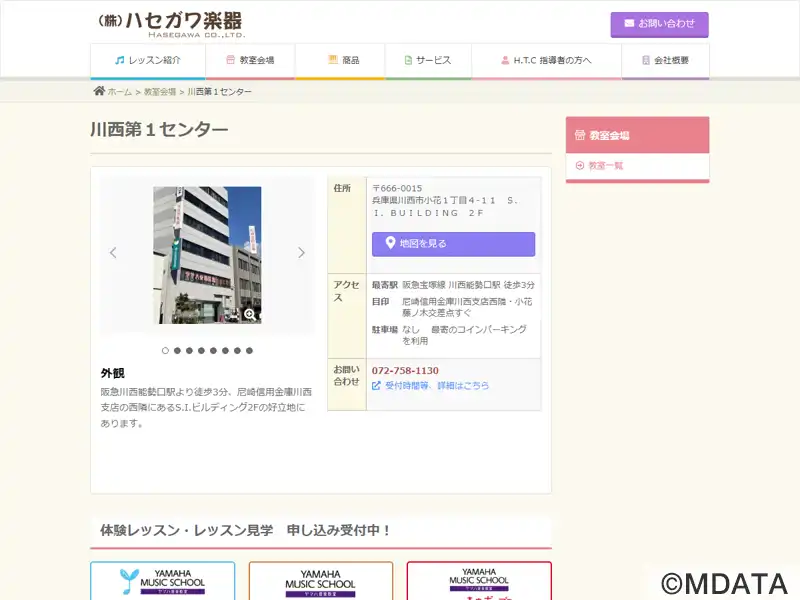This screenshot has width=800, height=600.
Task: Click the external link icon
Action: [376, 386]
